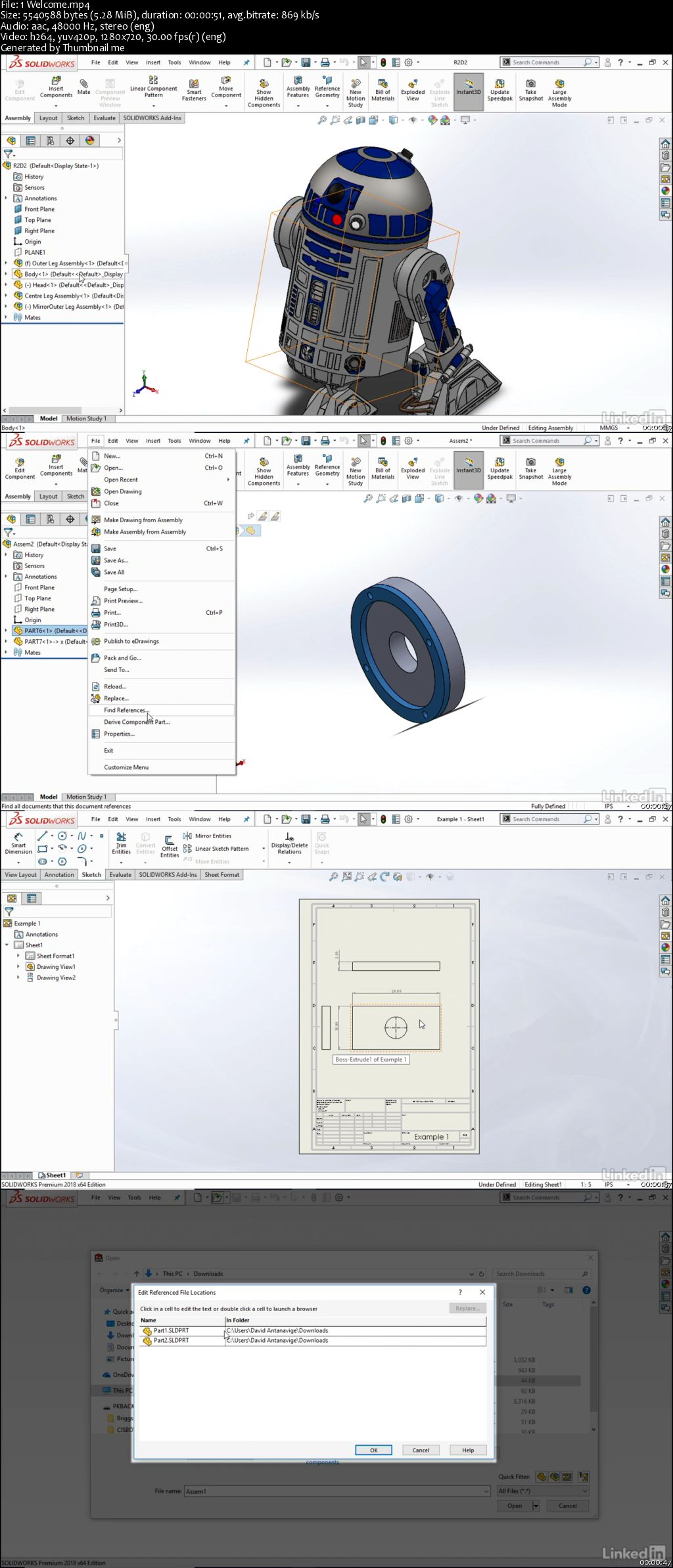Screen dimensions: 673x1568
Task: Open the DisplayManager tab in R2D2 tree panel
Action: click(x=90, y=141)
